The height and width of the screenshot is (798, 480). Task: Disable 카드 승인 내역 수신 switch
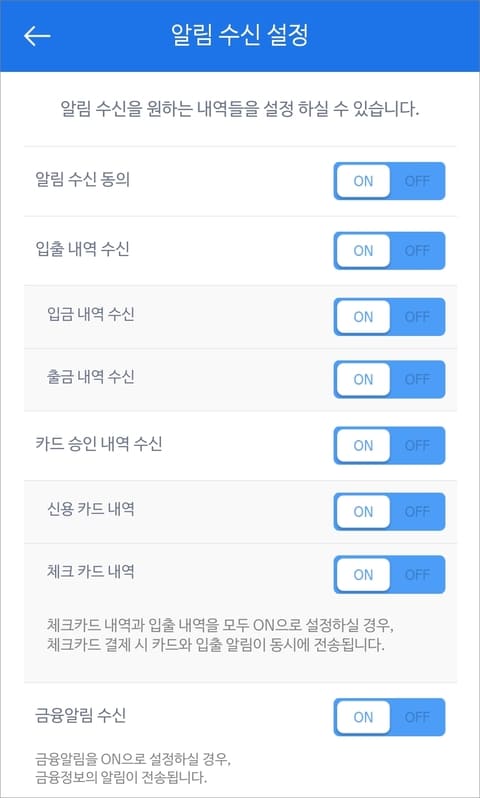[x=389, y=445]
